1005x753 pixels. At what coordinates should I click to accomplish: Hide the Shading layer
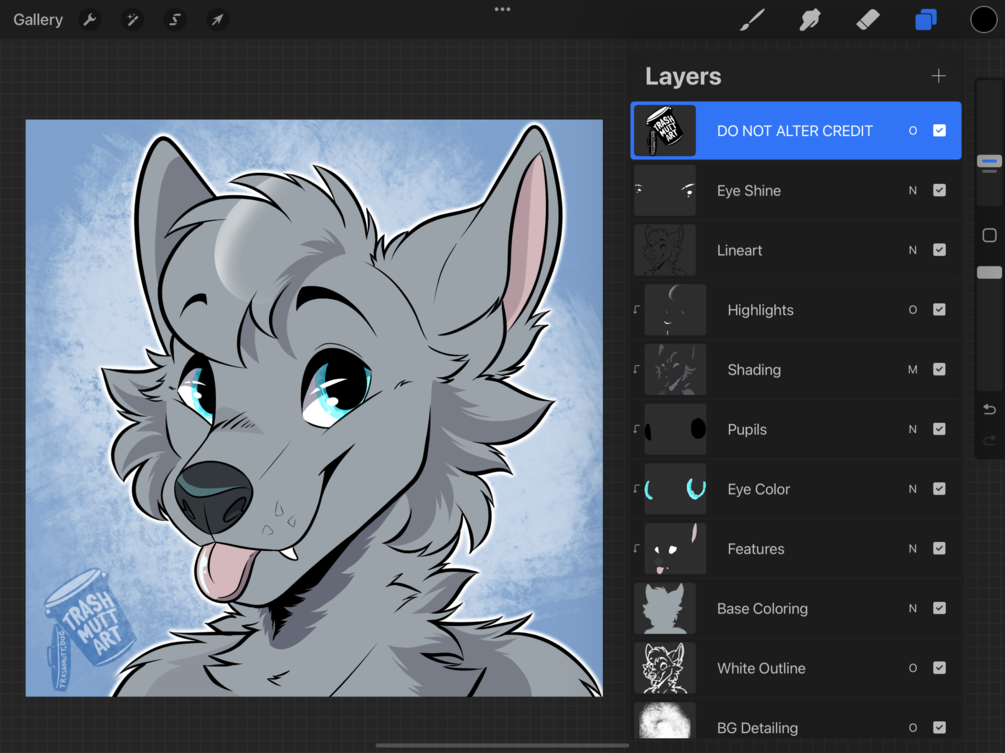tap(939, 369)
